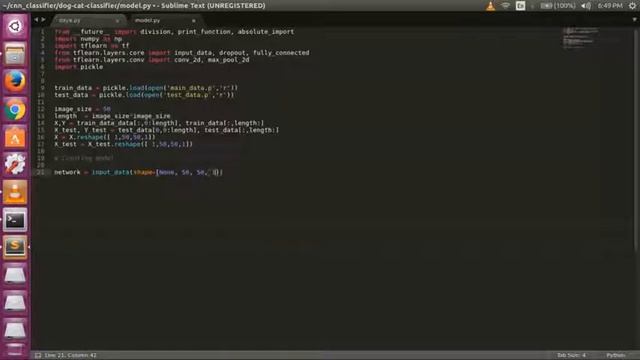The image size is (640, 360).
Task: Click the 'from tflearn.layers.core import' line
Action: [x=182, y=53]
